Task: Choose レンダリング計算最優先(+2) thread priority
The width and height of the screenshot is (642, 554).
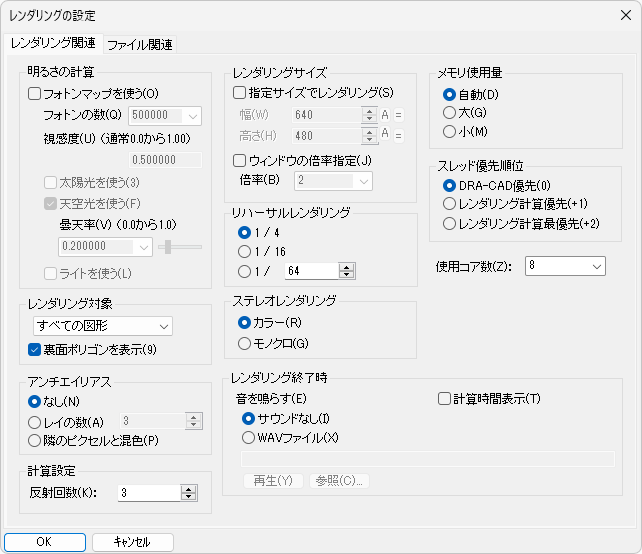Action: 449,223
